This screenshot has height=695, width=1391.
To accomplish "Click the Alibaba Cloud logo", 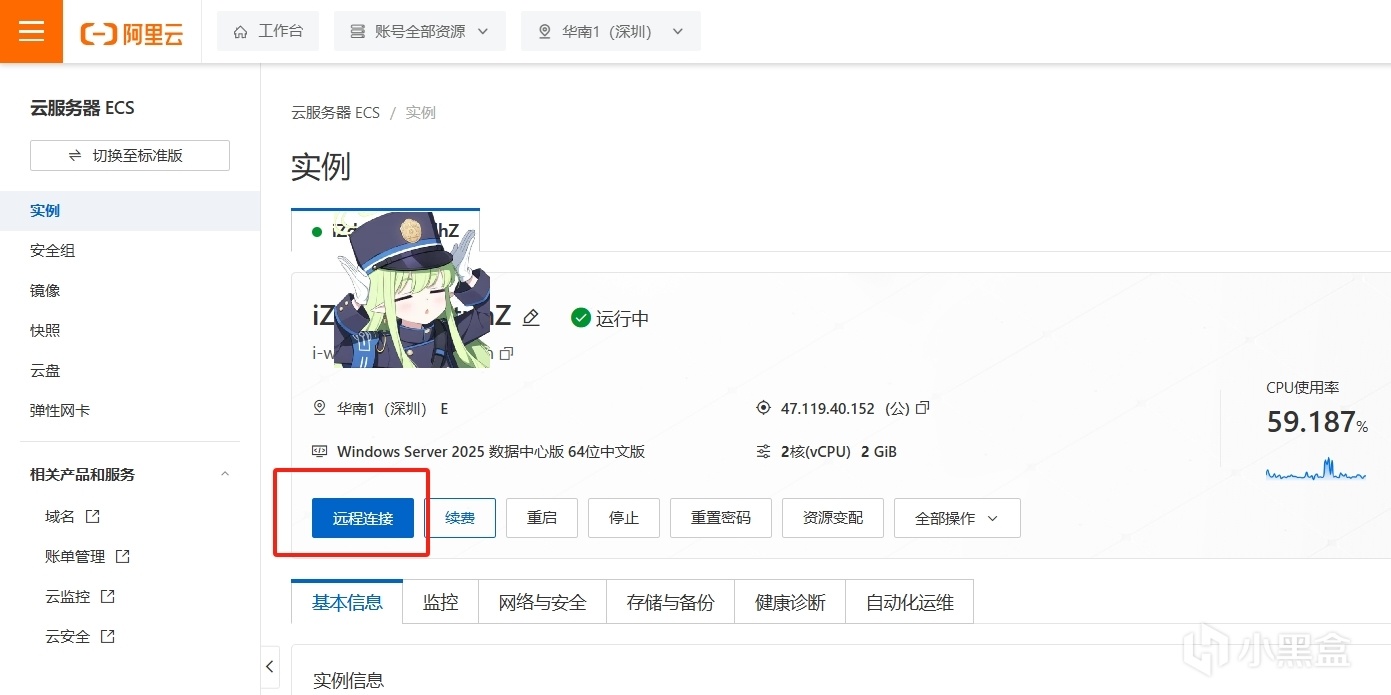I will pyautogui.click(x=132, y=32).
